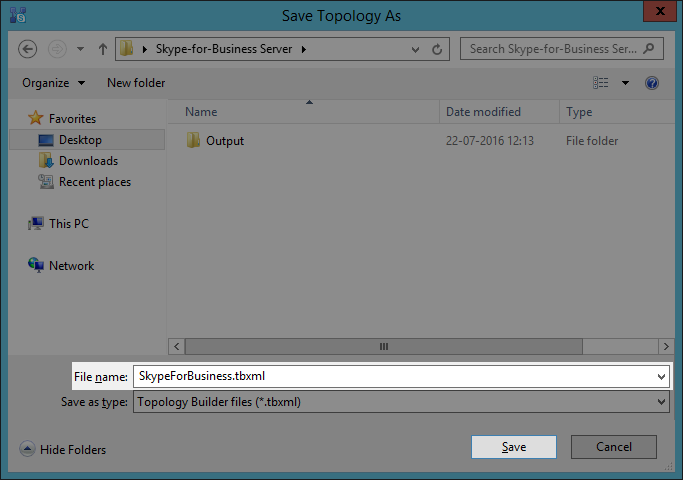
Task: Sort by the Name column header
Action: pos(304,112)
